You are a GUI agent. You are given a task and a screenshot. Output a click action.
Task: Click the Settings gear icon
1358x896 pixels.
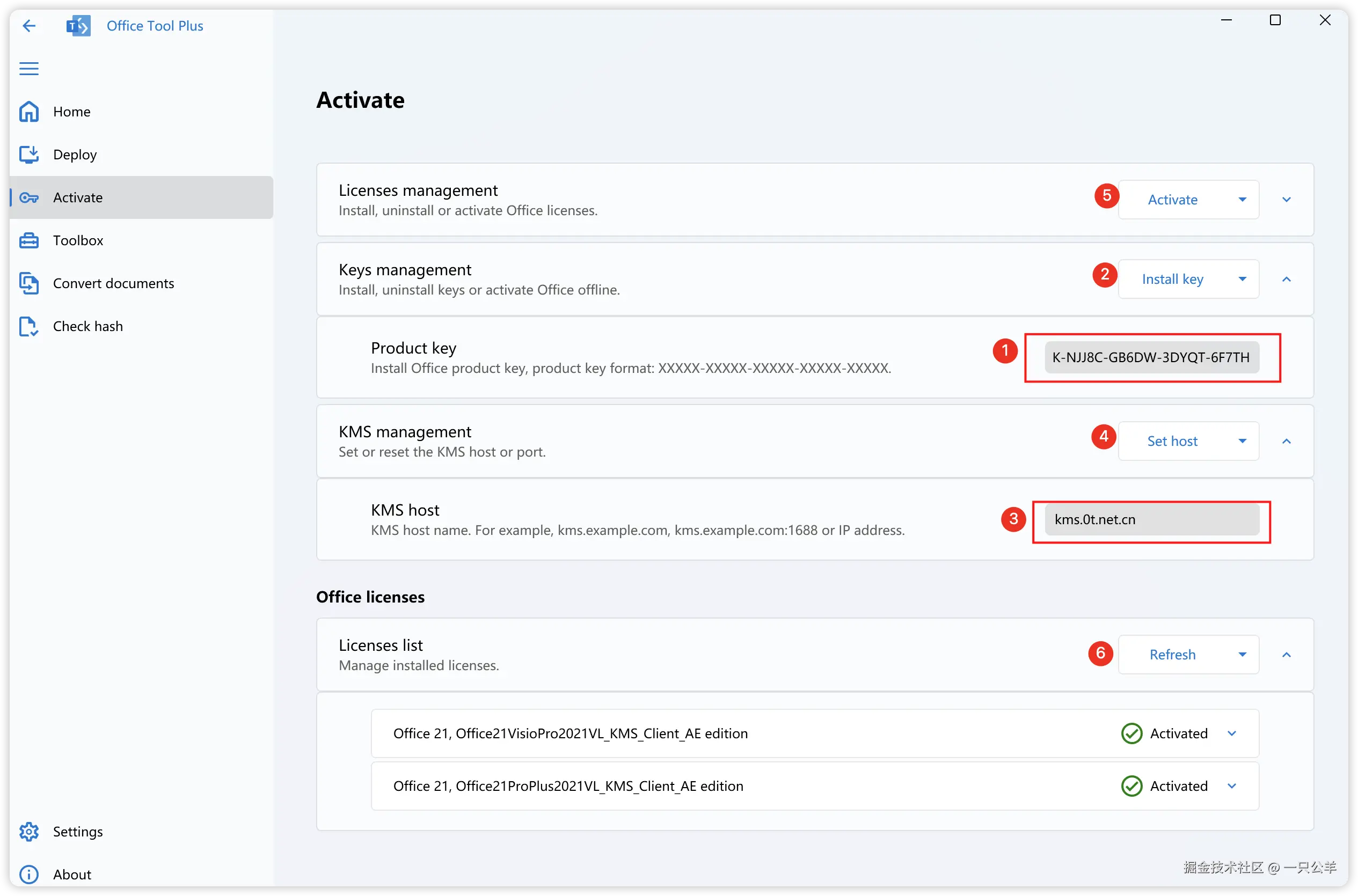point(29,832)
